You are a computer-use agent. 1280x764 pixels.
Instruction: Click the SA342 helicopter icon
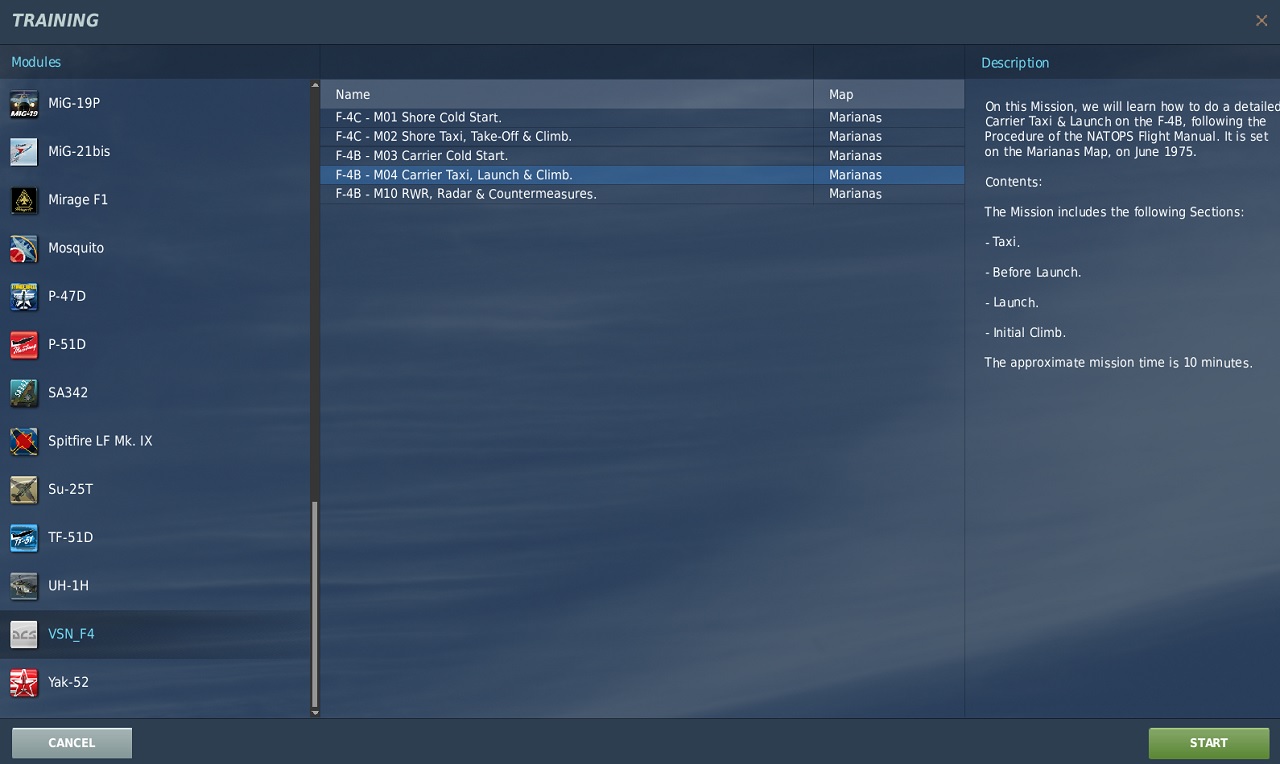(24, 393)
